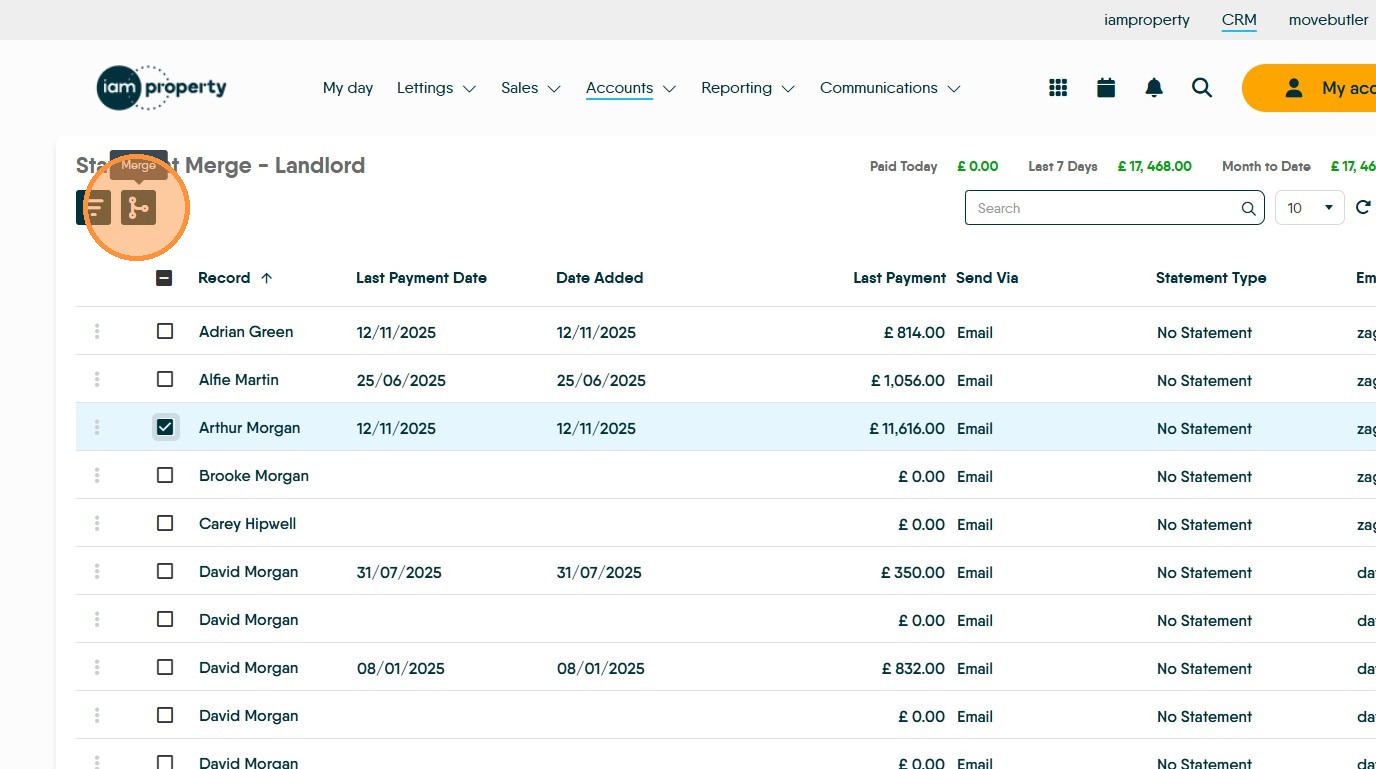The width and height of the screenshot is (1376, 769).
Task: Open the Accounts menu
Action: [x=630, y=88]
